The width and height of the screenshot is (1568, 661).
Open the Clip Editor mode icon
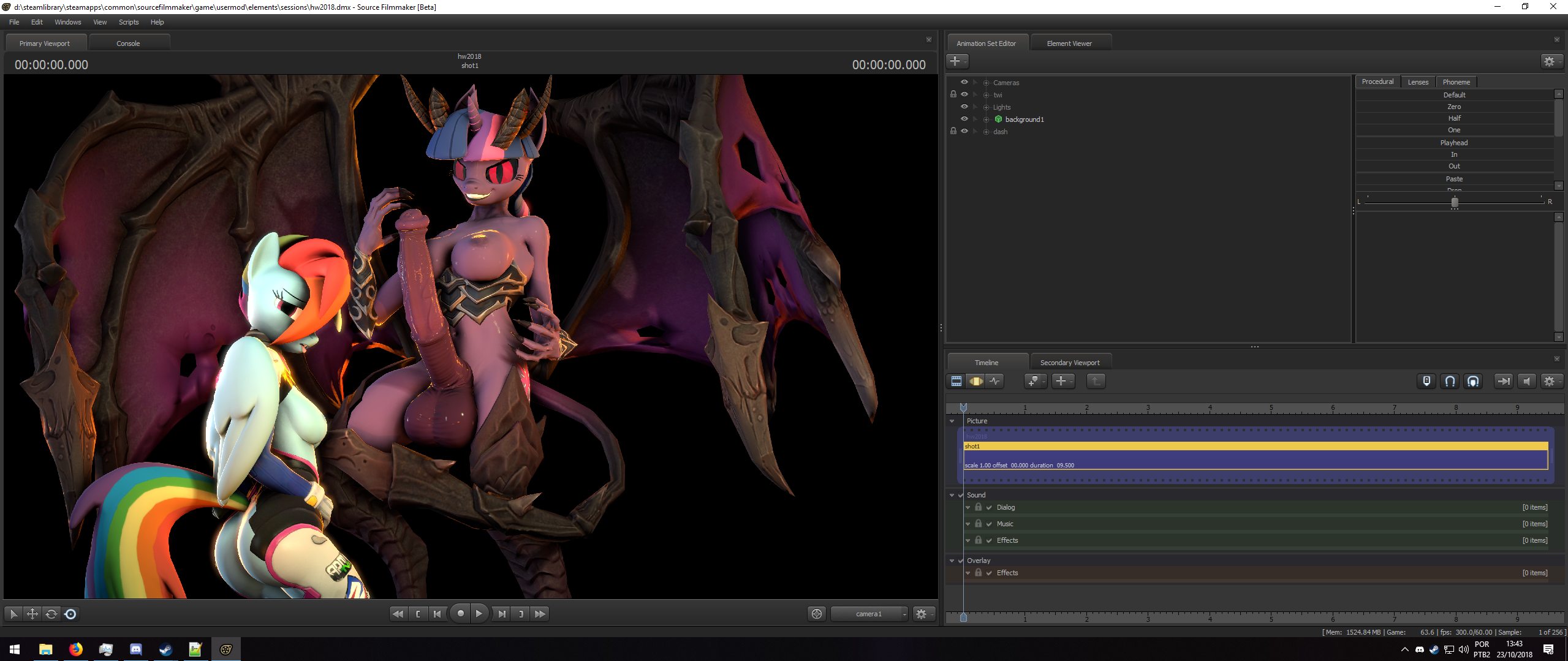pos(956,381)
